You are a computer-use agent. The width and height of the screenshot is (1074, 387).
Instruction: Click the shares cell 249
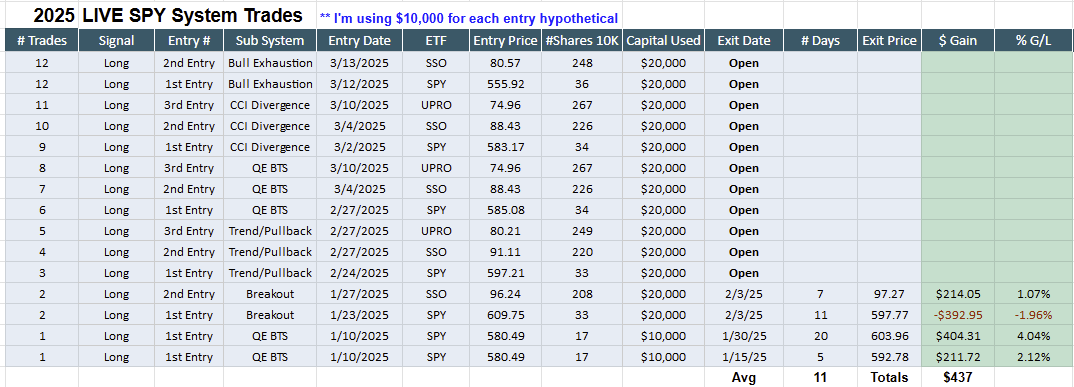coord(582,231)
